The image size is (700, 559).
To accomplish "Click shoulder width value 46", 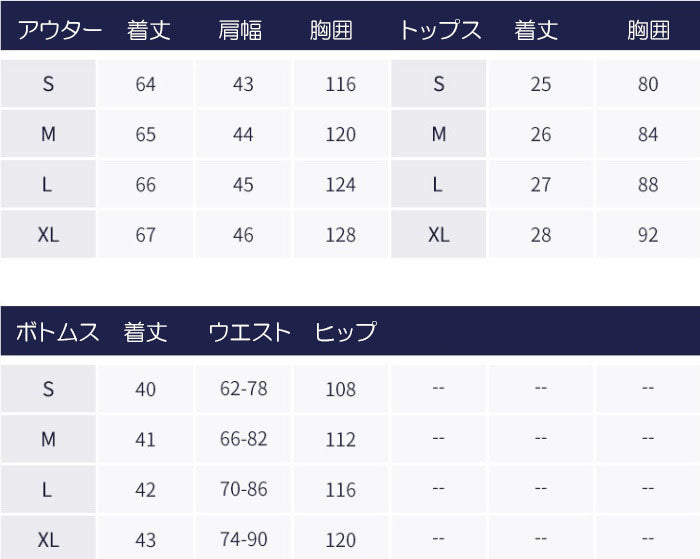I will (243, 235).
